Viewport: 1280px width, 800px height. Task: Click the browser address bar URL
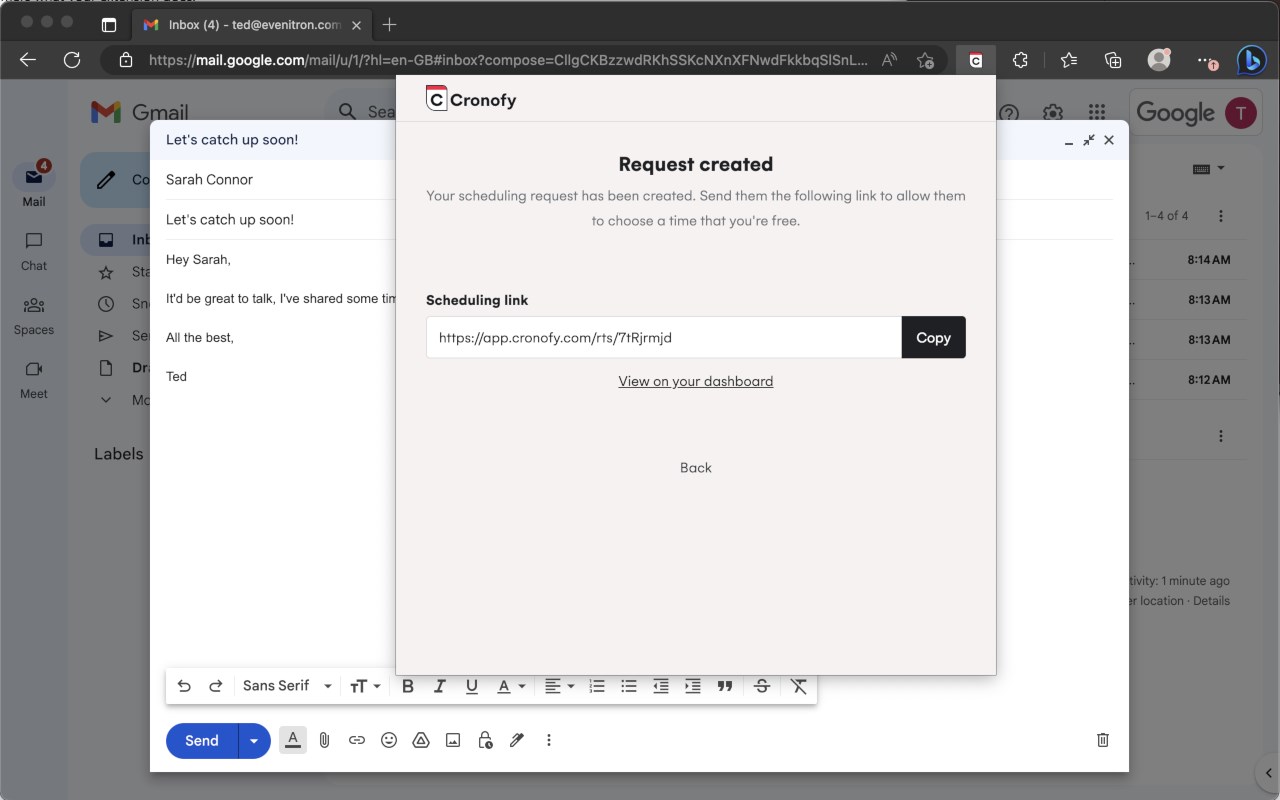[508, 60]
